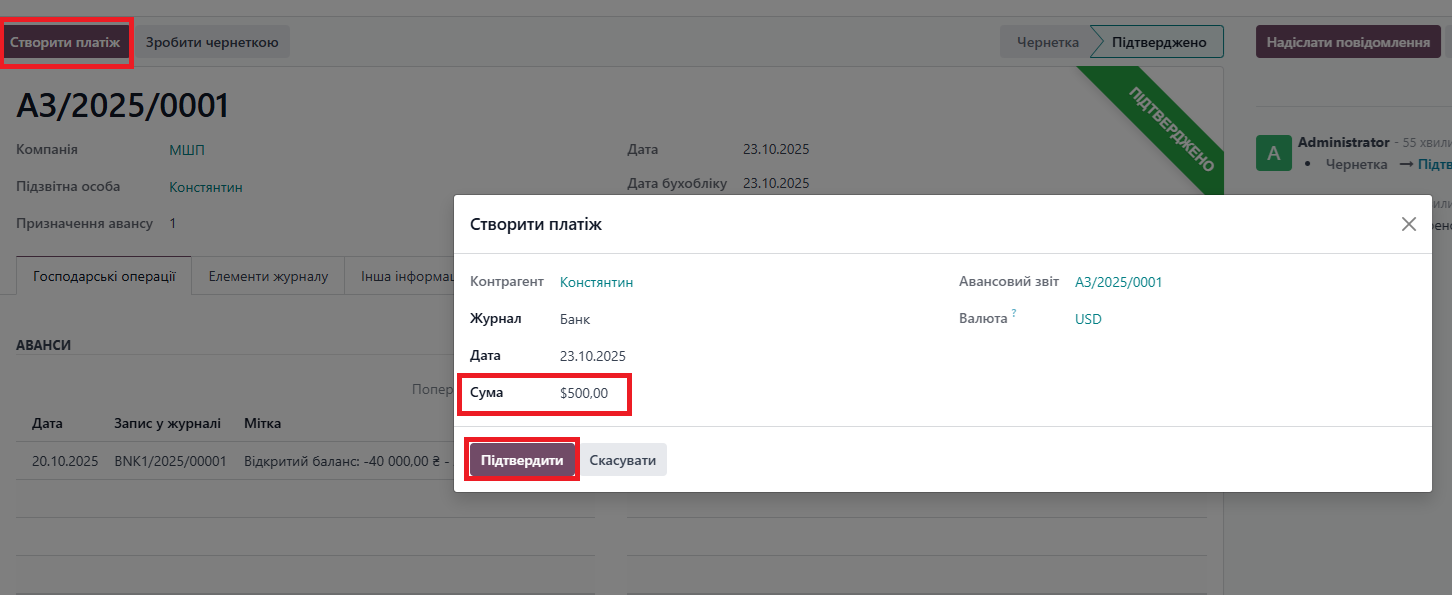Viewport: 1452px width, 595px height.
Task: Click the Зробити чернеткою button
Action: click(x=212, y=43)
